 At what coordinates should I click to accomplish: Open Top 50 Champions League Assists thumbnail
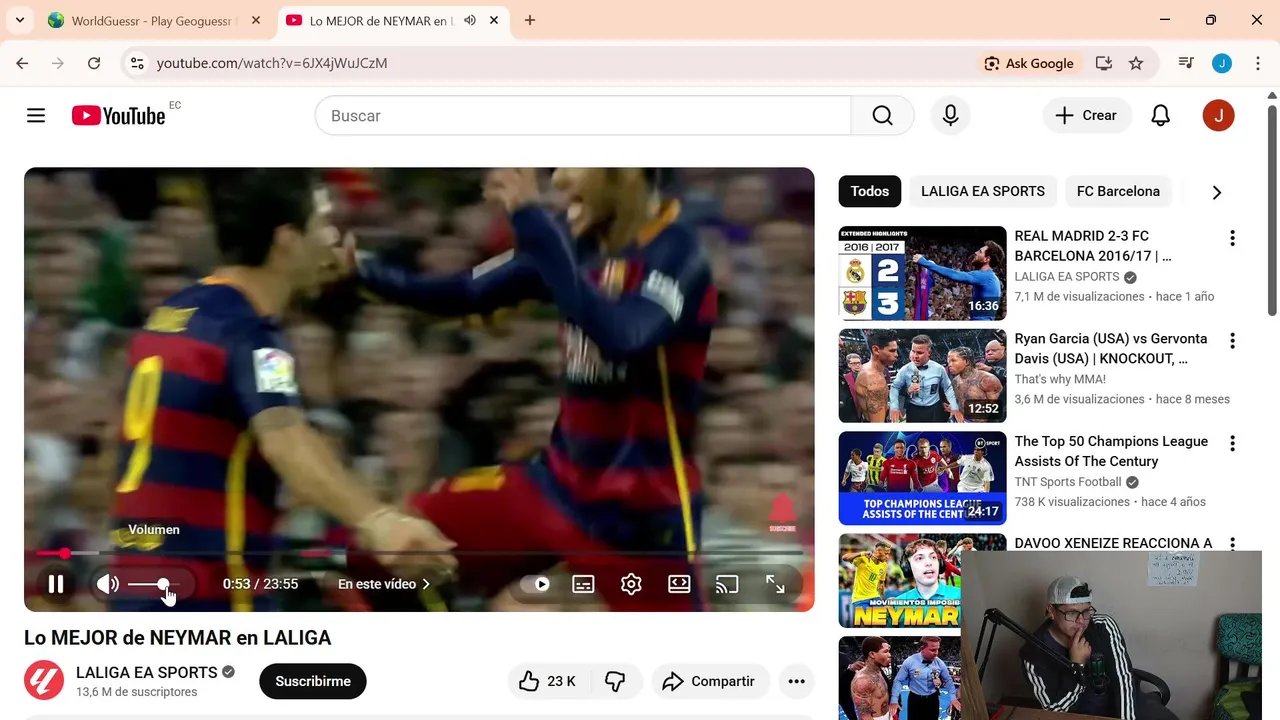pos(922,478)
